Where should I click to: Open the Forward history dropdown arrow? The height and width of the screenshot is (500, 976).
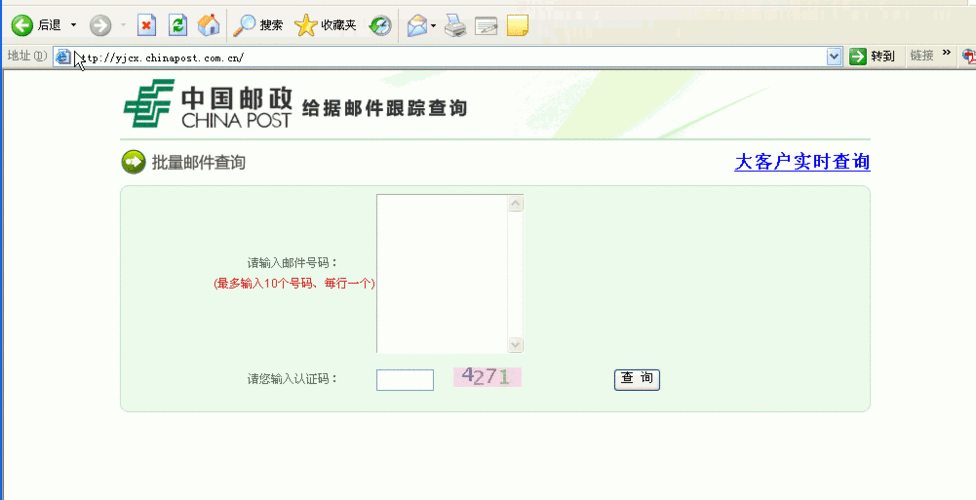click(123, 26)
